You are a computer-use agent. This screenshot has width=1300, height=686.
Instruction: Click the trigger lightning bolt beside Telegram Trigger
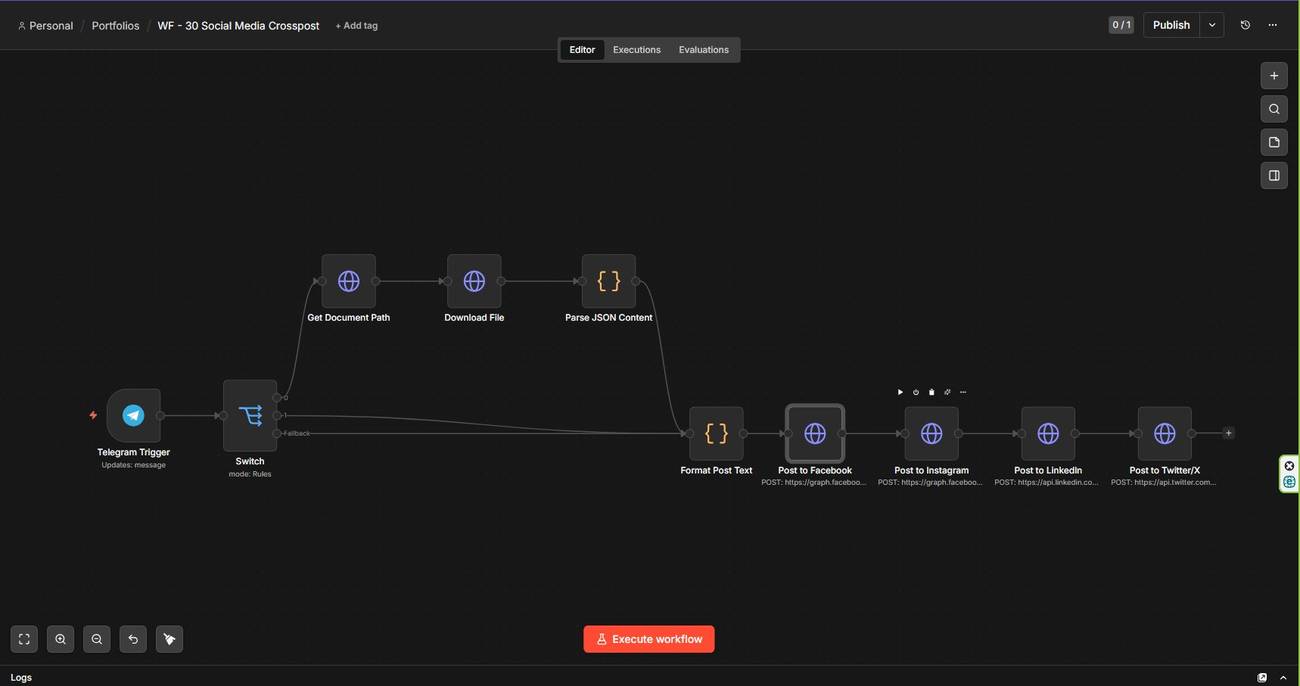pyautogui.click(x=93, y=415)
